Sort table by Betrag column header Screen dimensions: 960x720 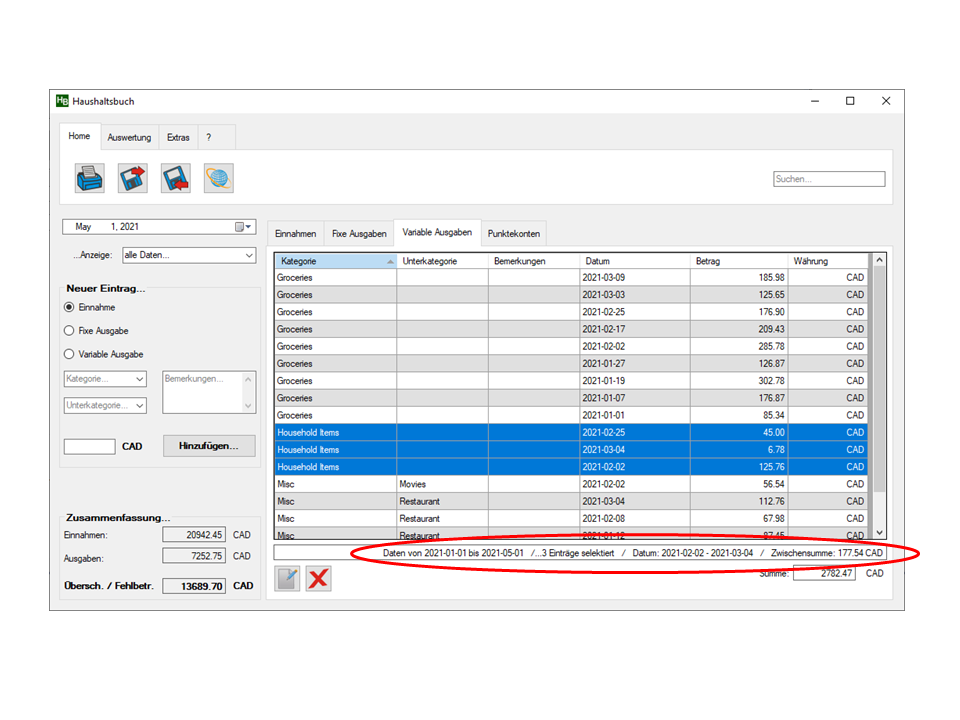(738, 261)
